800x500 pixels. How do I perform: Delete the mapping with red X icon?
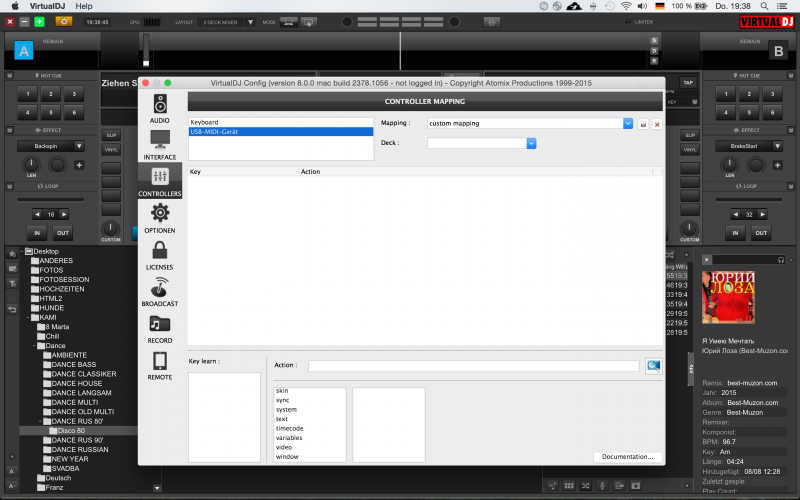[657, 124]
